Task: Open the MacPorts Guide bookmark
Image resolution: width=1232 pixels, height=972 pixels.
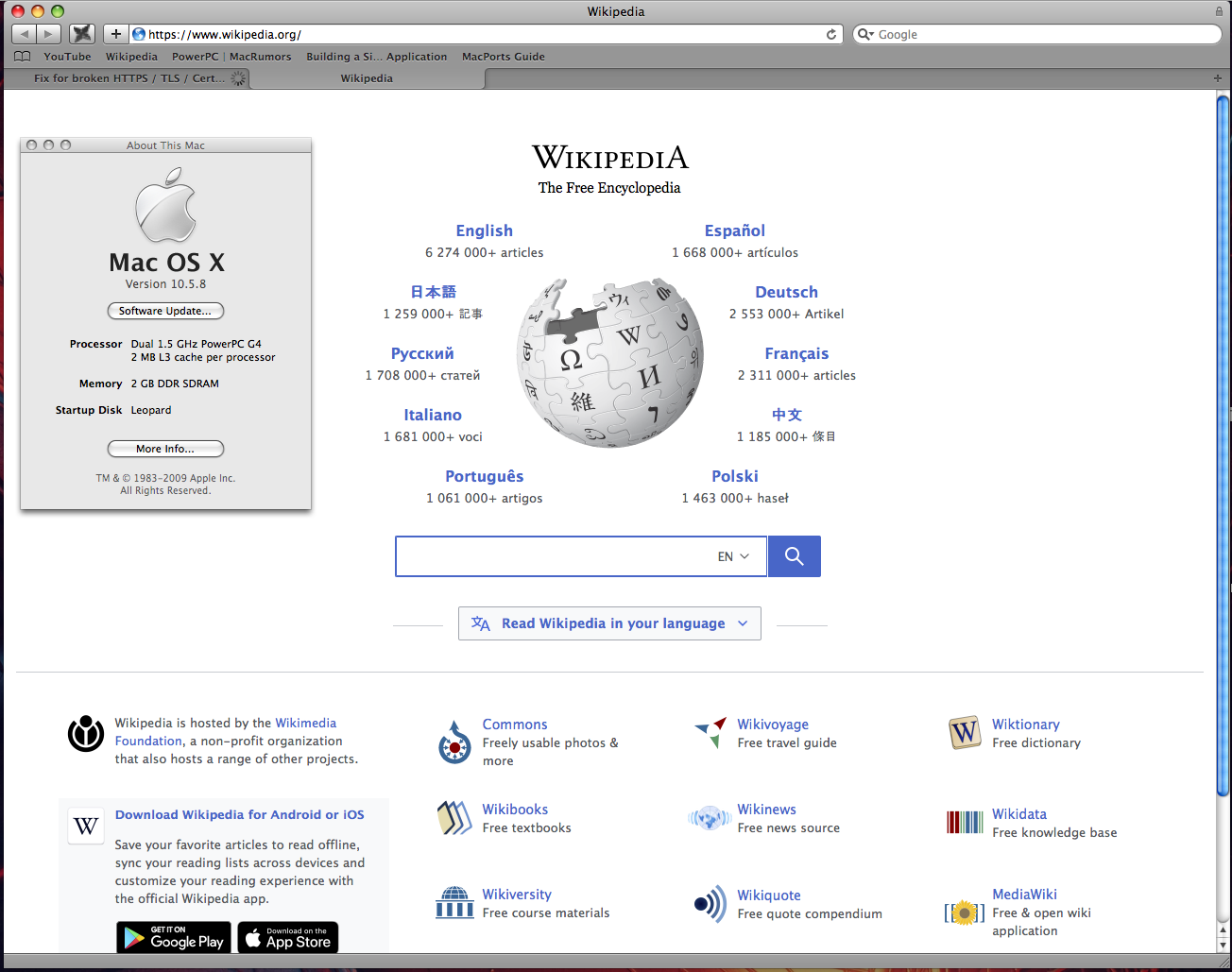Action: click(x=504, y=57)
